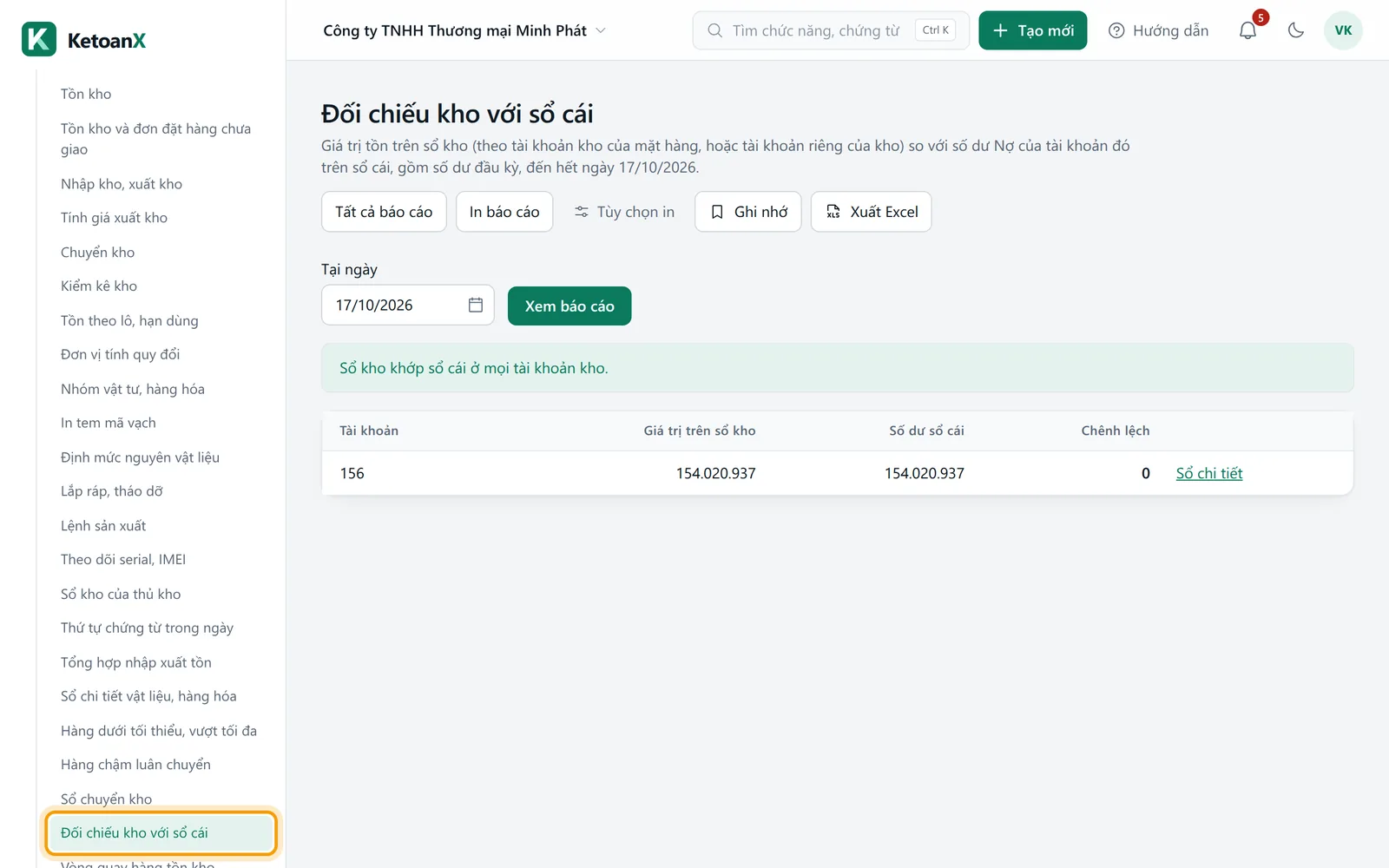Image resolution: width=1389 pixels, height=868 pixels.
Task: Click the Tại ngày date input
Action: pos(408,305)
